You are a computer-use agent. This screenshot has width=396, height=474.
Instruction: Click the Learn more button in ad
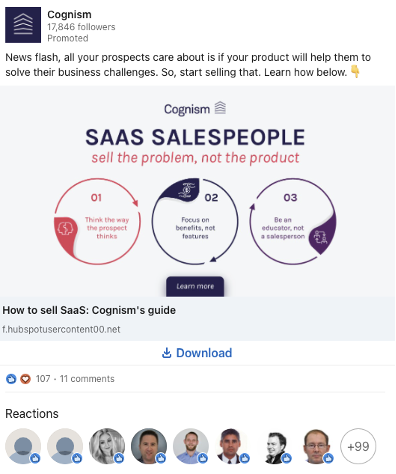point(195,286)
